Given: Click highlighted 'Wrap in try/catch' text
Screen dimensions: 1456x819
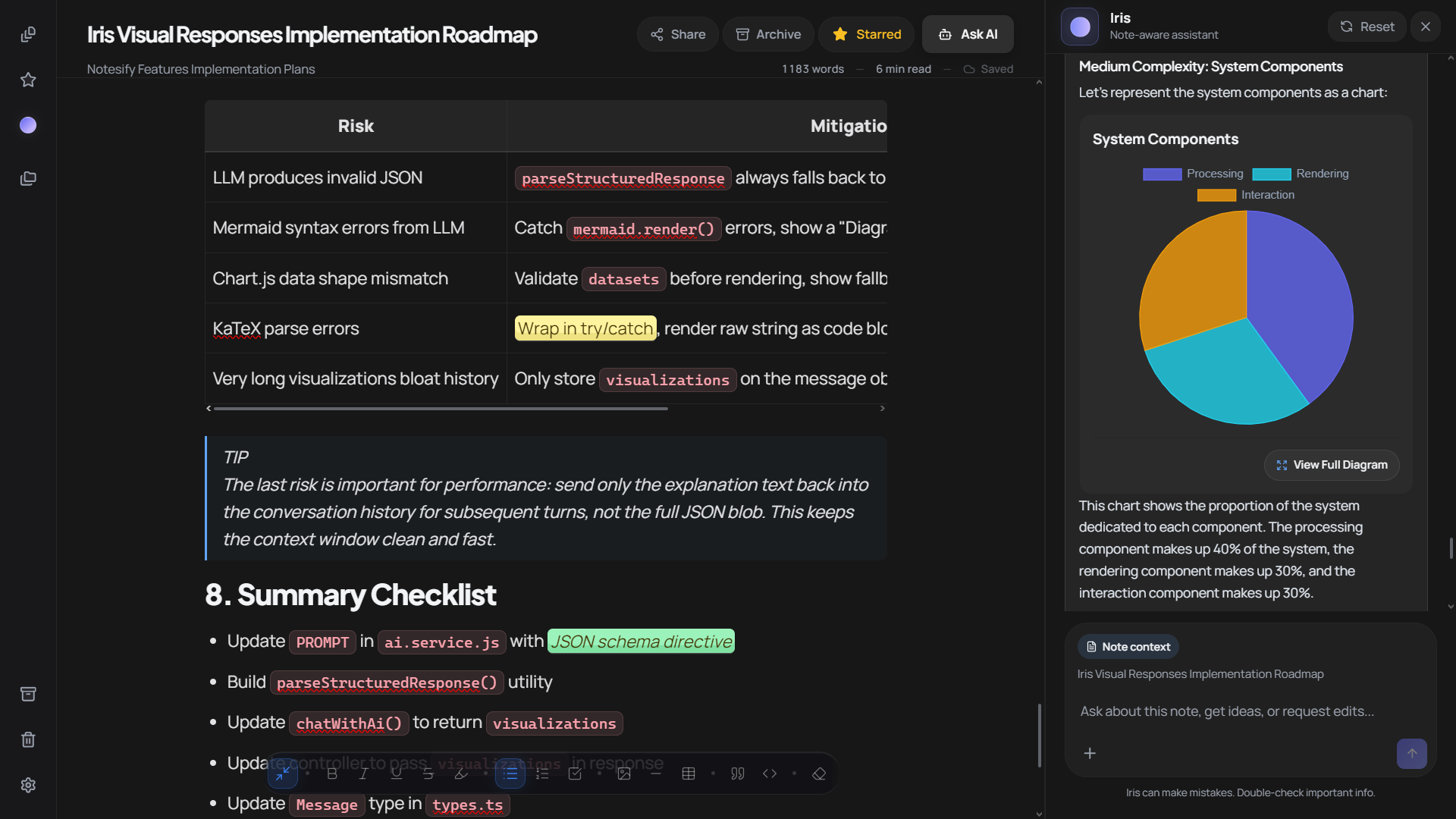Looking at the screenshot, I should point(585,328).
